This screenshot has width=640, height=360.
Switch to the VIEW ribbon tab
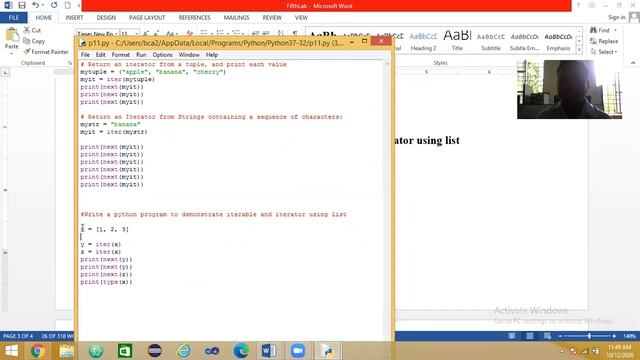[x=301, y=18]
